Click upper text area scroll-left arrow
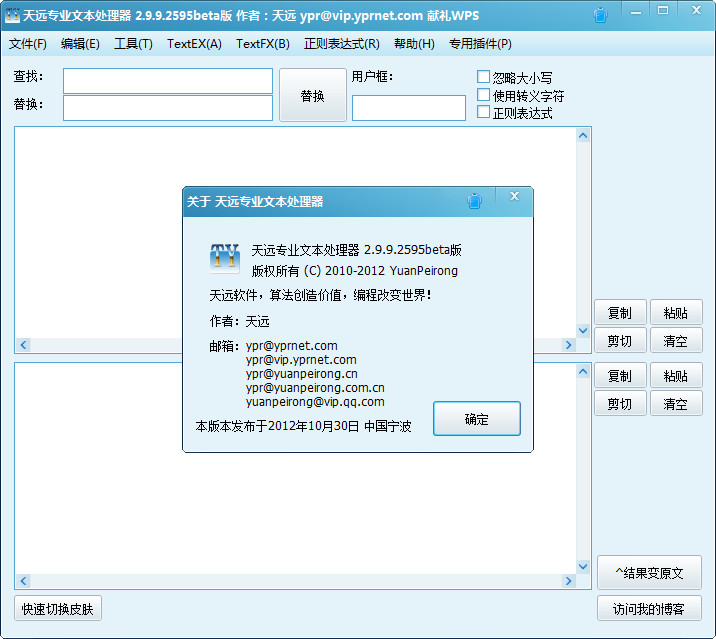Viewport: 716px width, 639px height. tap(24, 344)
